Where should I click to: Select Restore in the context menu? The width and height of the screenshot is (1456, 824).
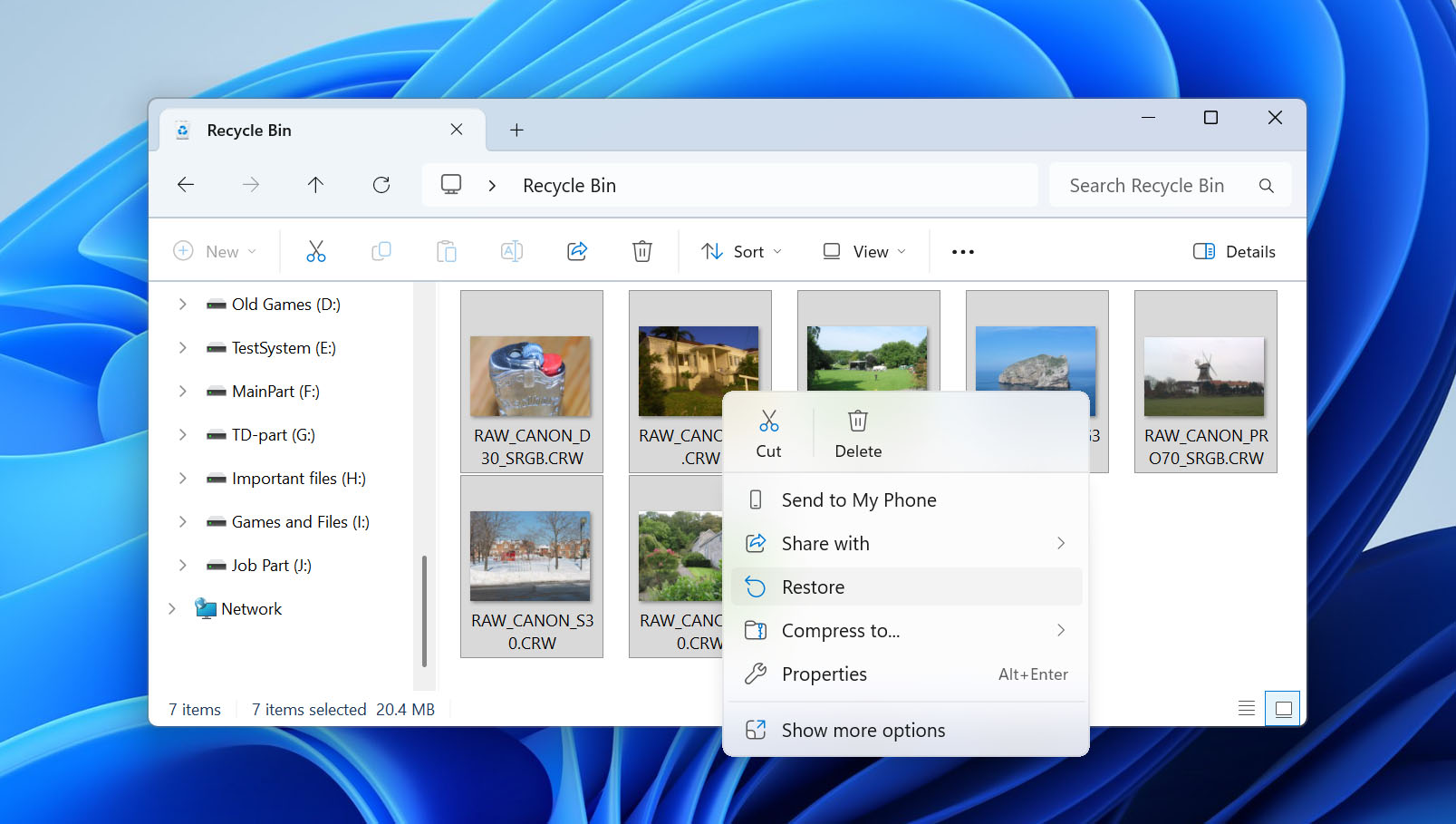pos(906,586)
